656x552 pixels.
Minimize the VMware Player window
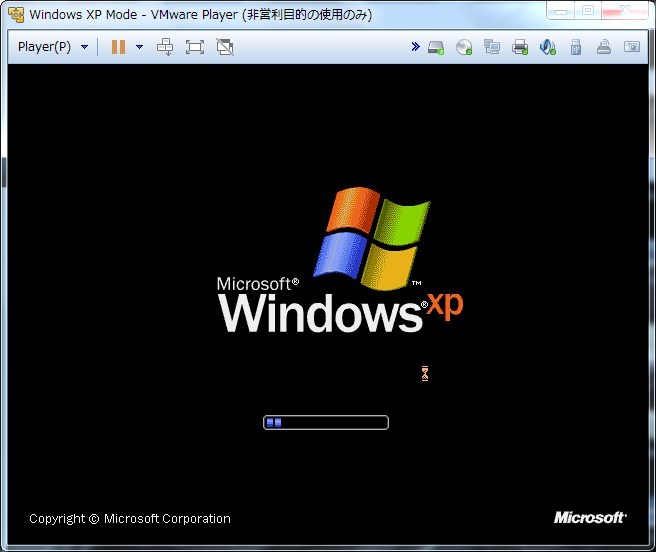click(x=561, y=11)
